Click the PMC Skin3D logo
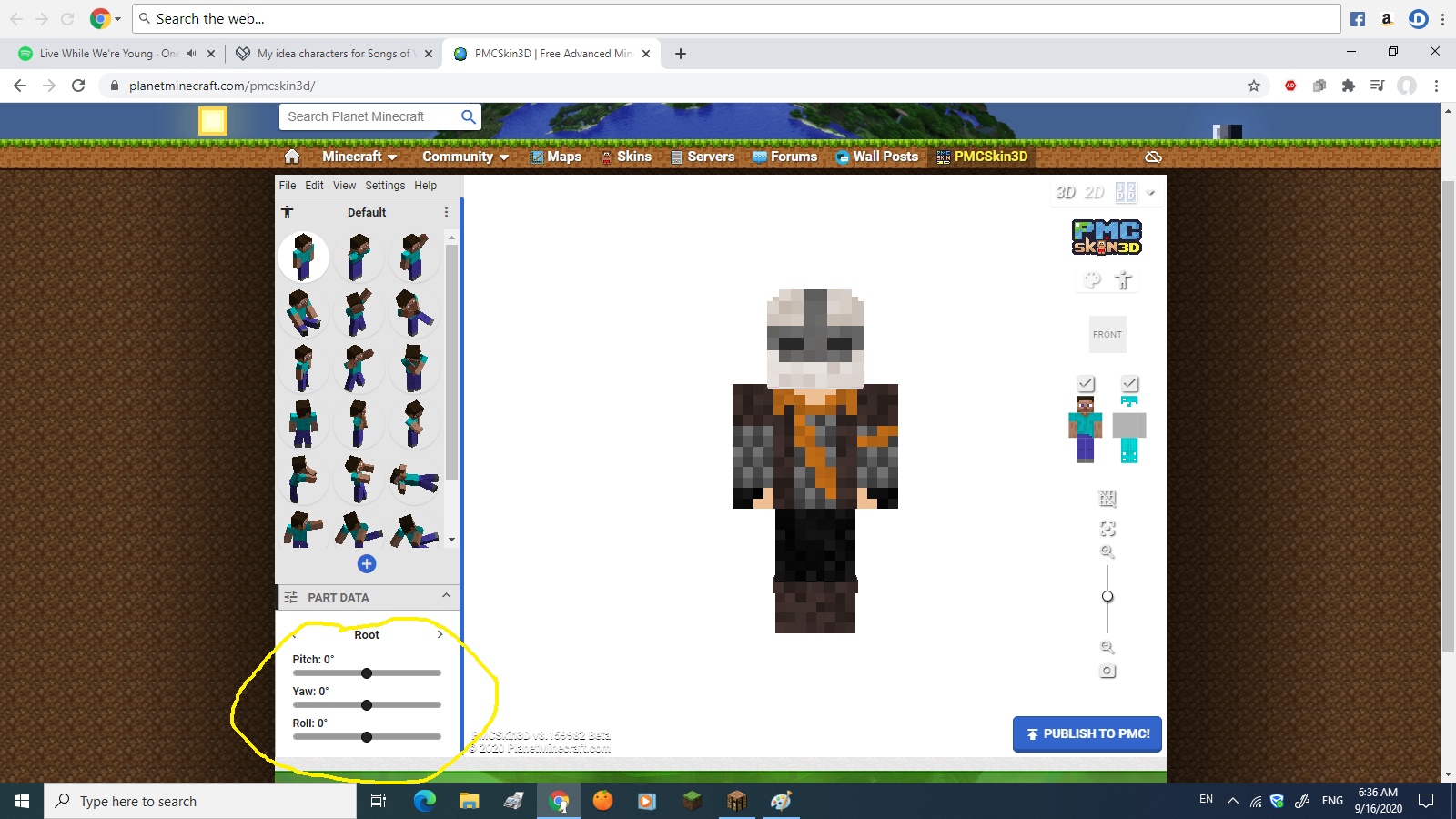The height and width of the screenshot is (819, 1456). [x=1107, y=238]
